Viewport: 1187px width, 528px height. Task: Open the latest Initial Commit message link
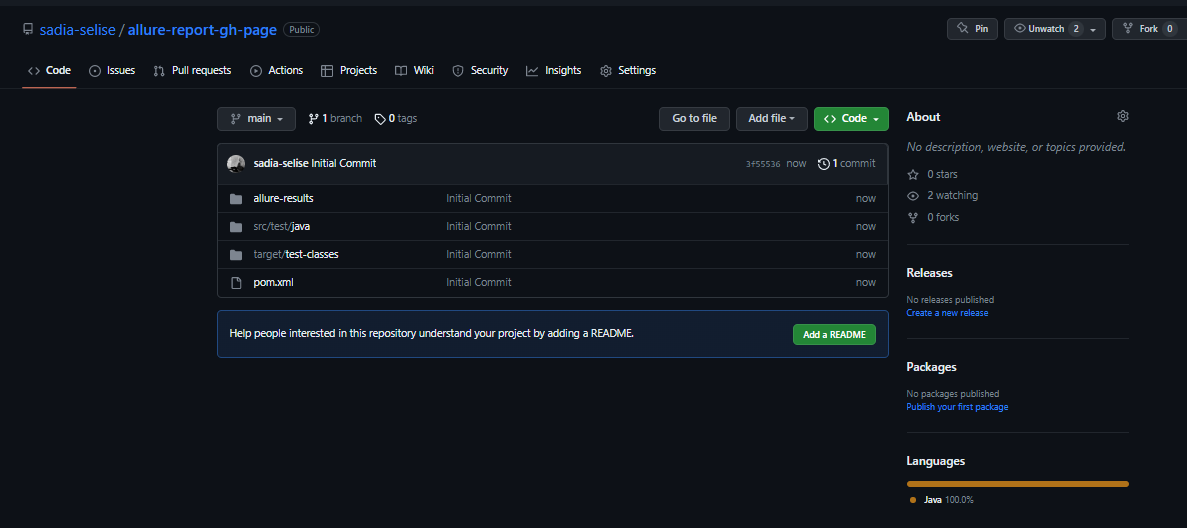(344, 164)
